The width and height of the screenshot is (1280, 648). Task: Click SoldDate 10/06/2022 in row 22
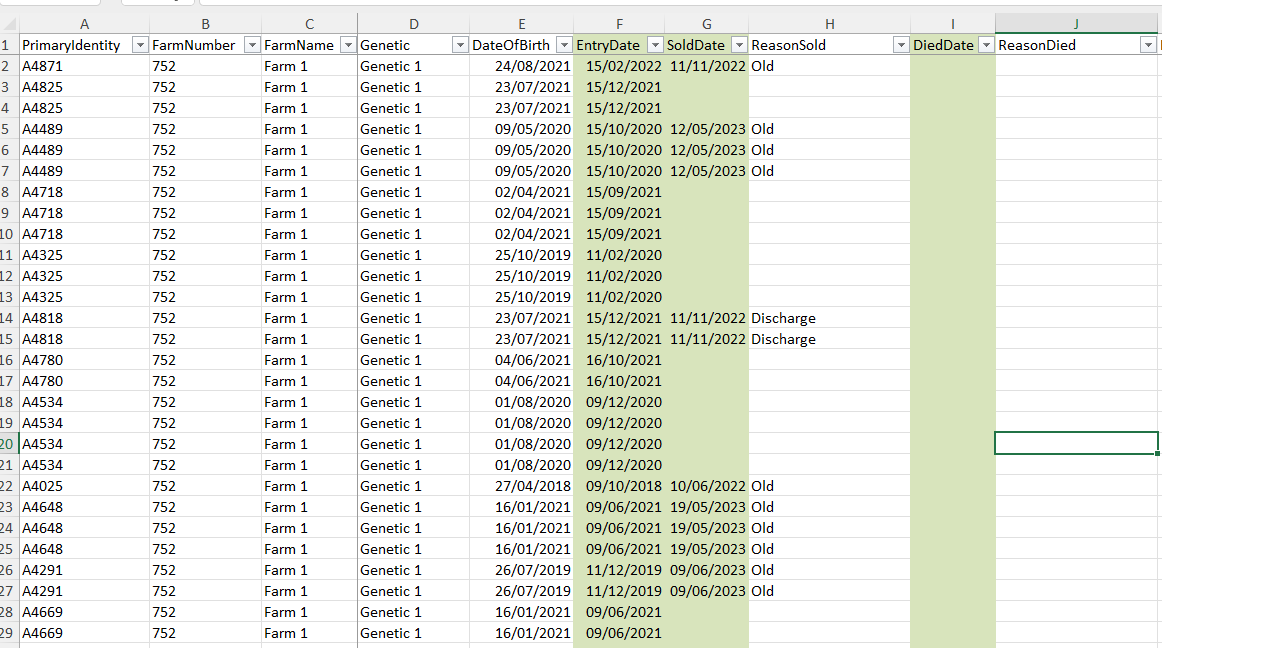(x=708, y=486)
